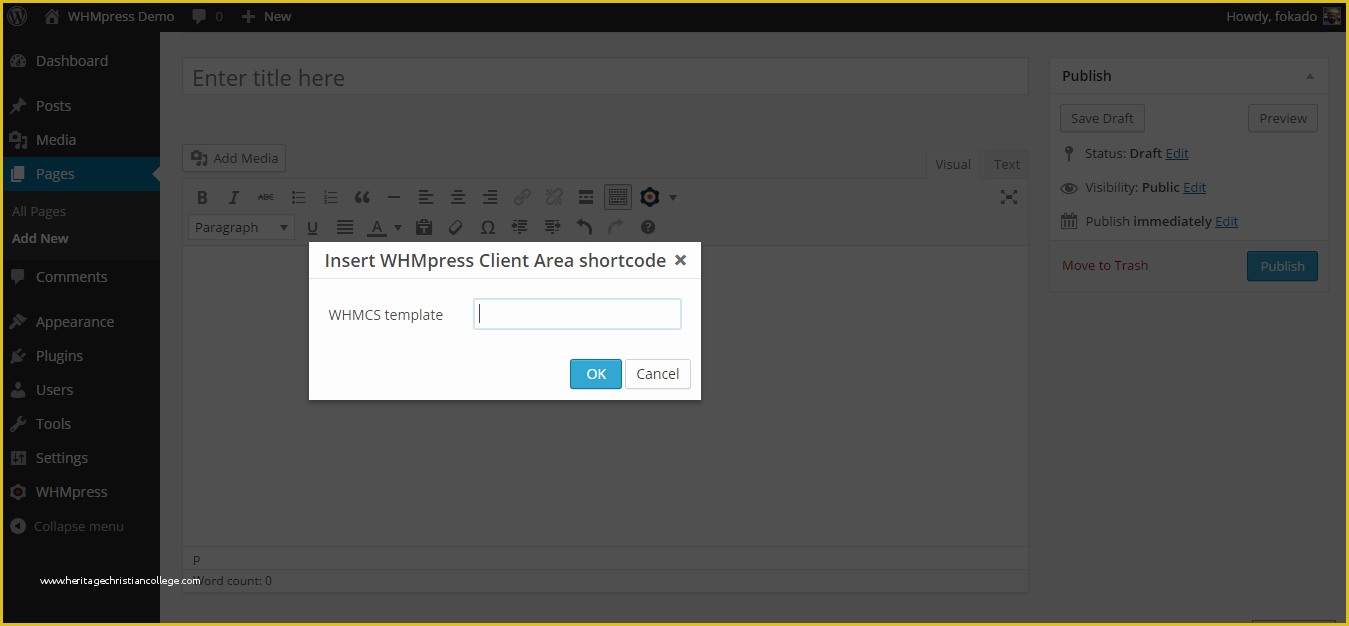Enable distraction-free writing mode
The image size is (1349, 626).
(1009, 197)
